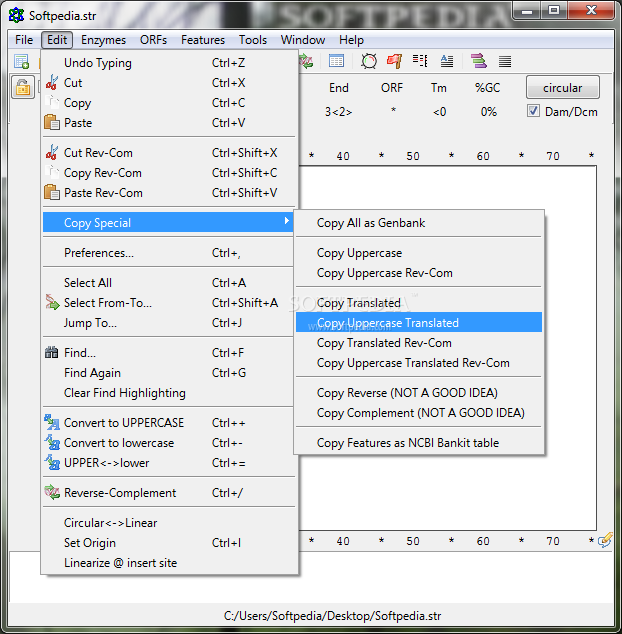Screen dimensions: 622x634
Task: Open the ORFs menu
Action: 153,40
